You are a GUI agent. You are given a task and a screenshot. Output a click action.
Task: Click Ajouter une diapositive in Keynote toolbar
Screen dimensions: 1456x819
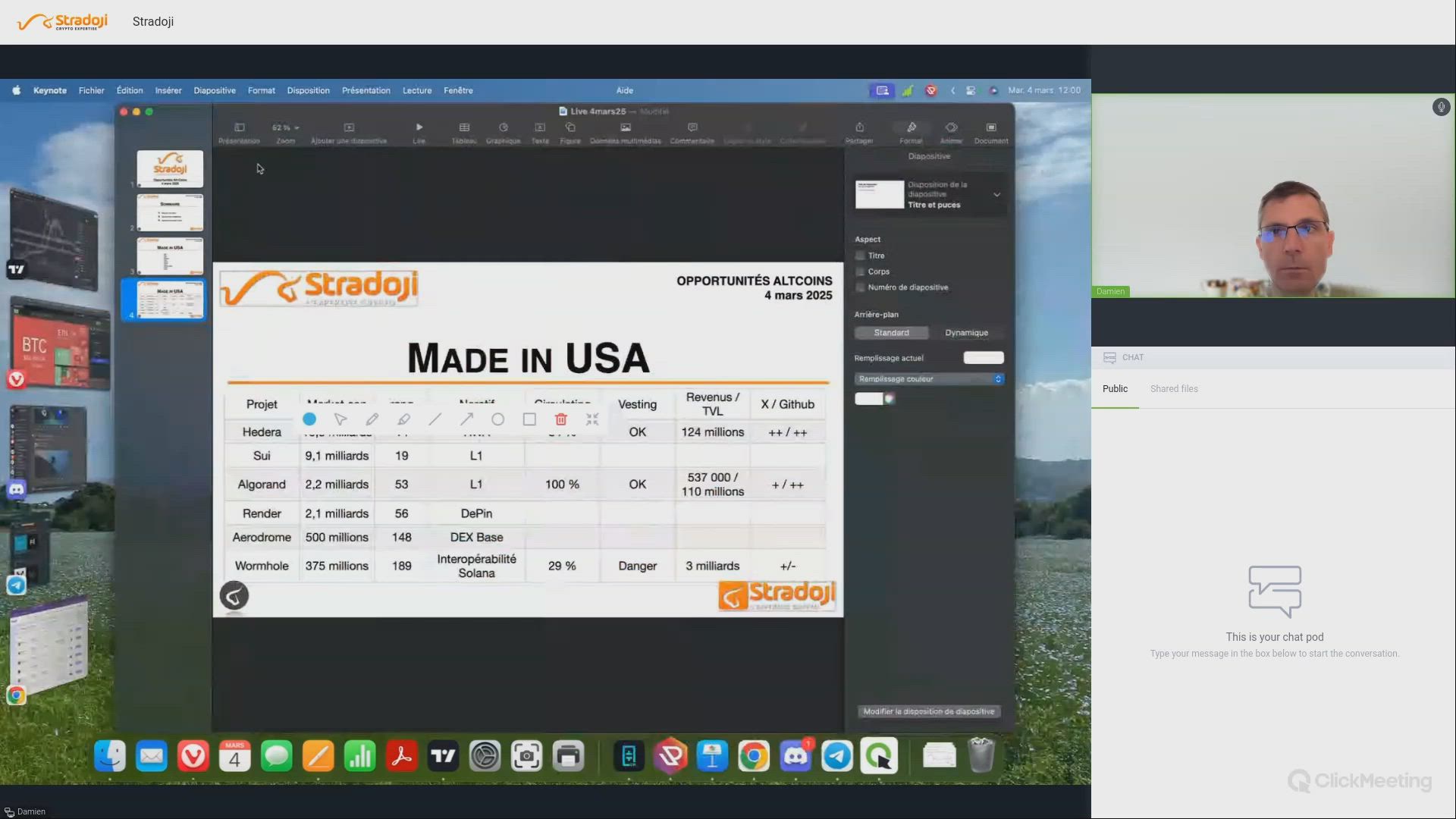pyautogui.click(x=349, y=133)
